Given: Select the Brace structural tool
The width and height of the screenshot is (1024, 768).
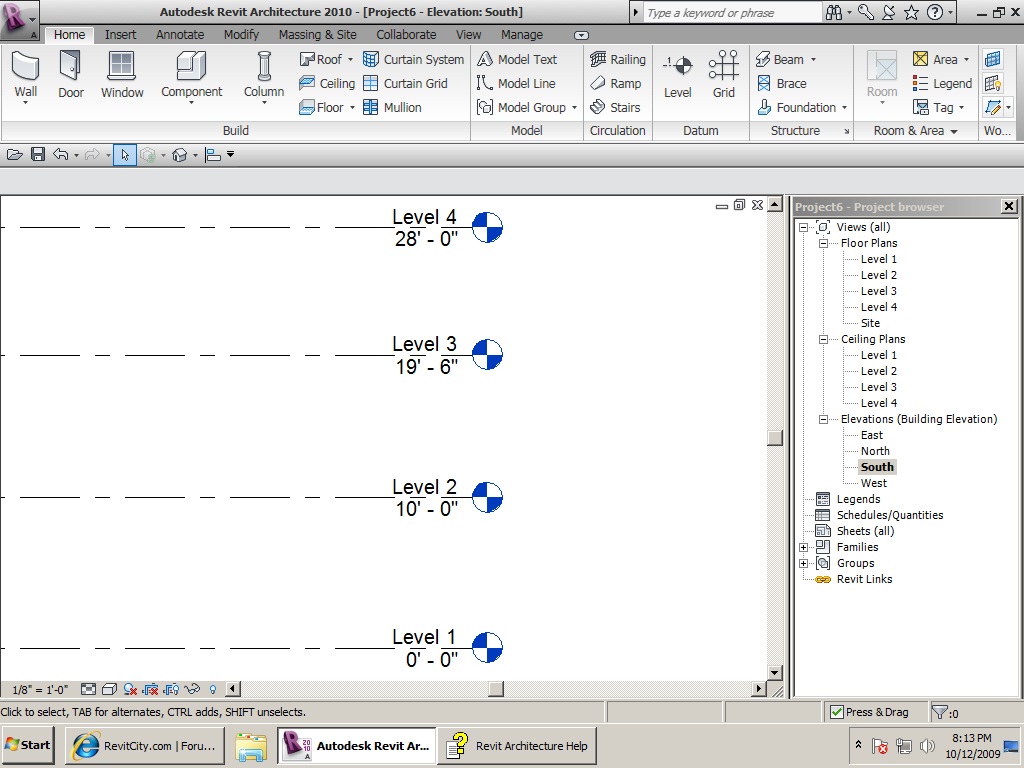Looking at the screenshot, I should [782, 84].
